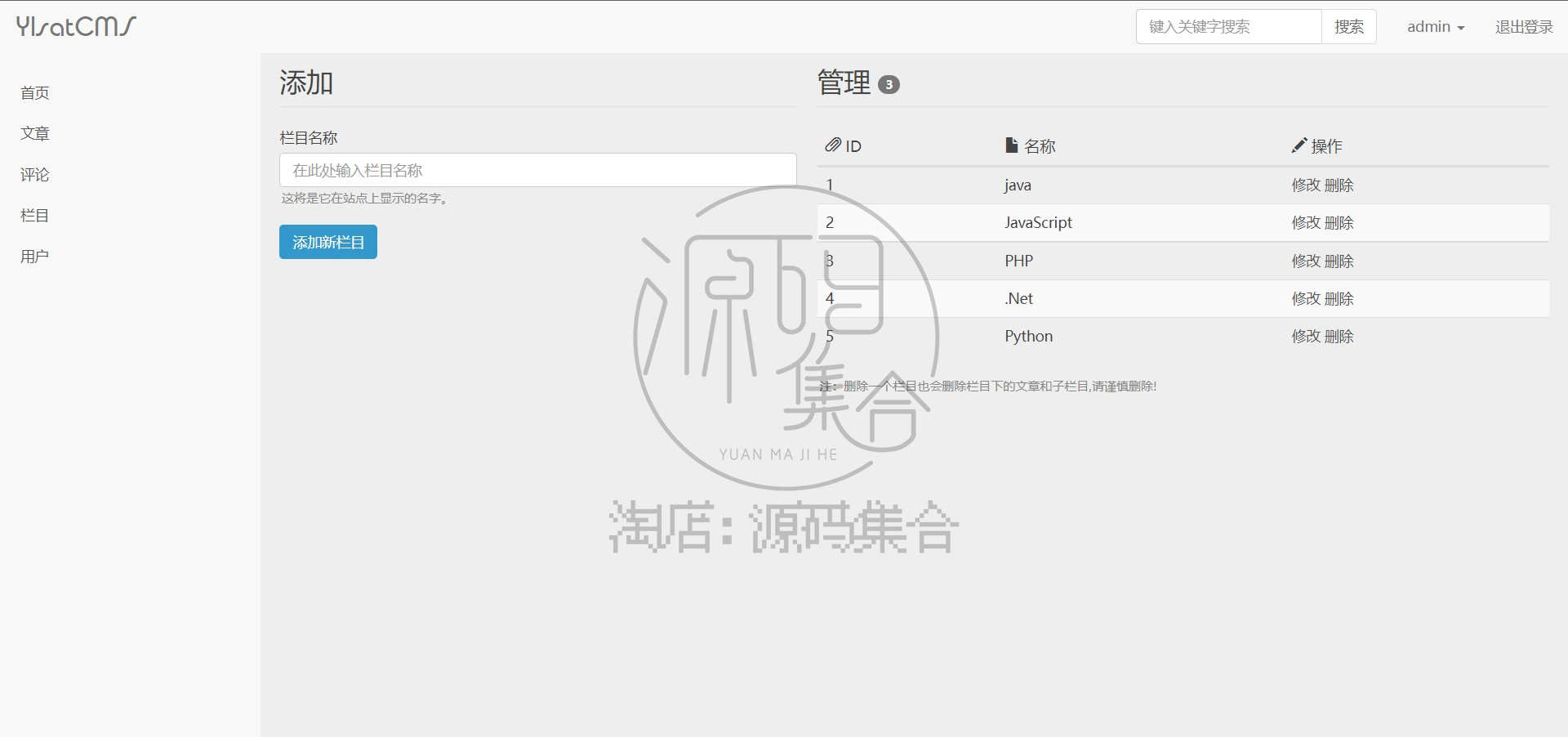Click the 搜索 search button
Screen dimensions: 1568x737
[x=1349, y=27]
